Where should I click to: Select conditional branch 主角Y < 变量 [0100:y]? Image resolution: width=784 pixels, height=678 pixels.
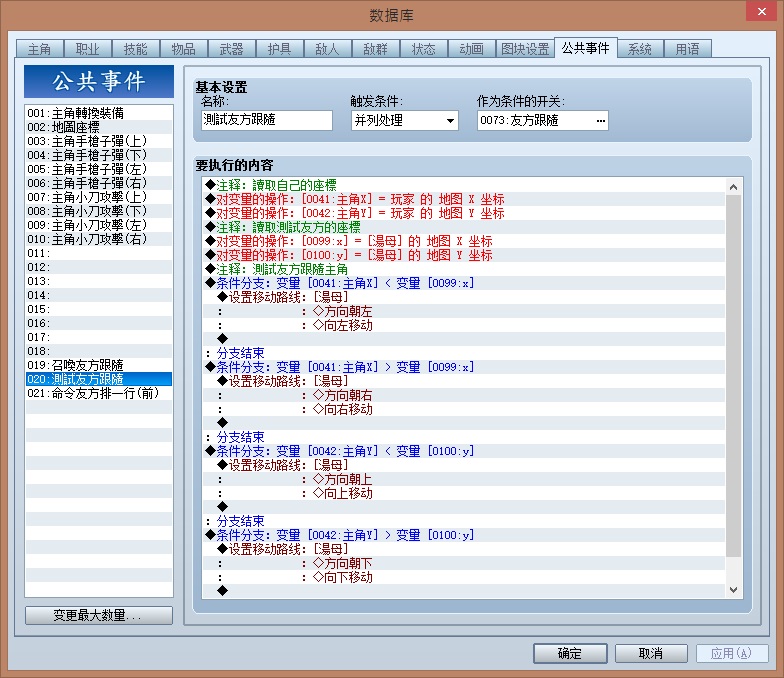pyautogui.click(x=464, y=451)
